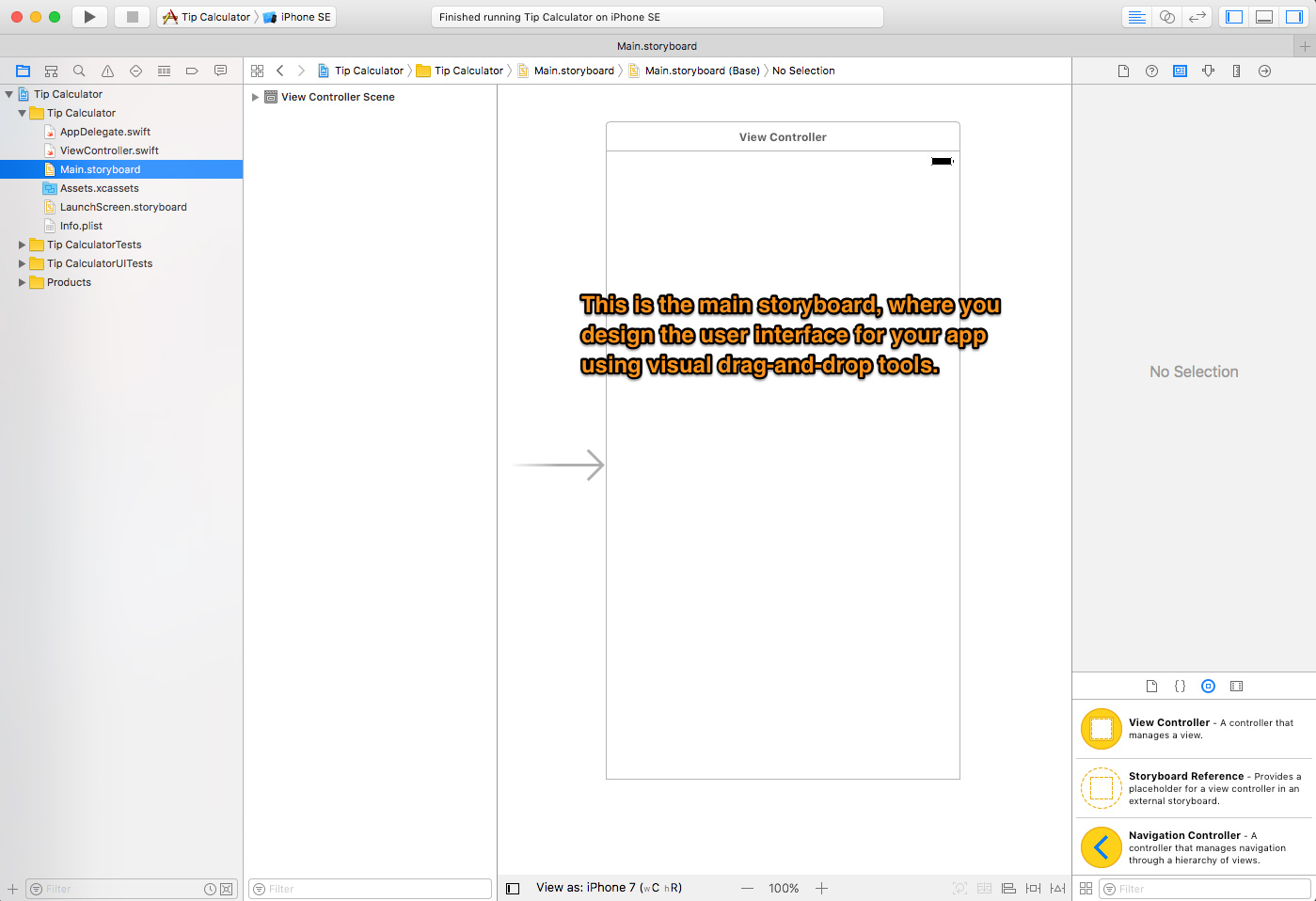Image resolution: width=1316 pixels, height=901 pixels.
Task: Click No Selection in jump bar
Action: (x=803, y=71)
